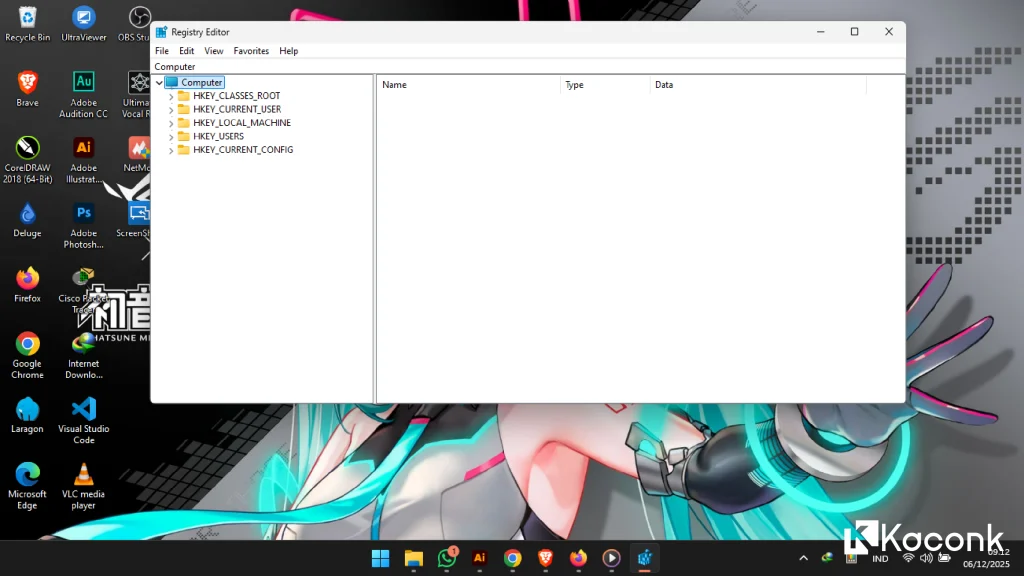Expand HKEY_USERS key
The width and height of the screenshot is (1024, 576).
click(171, 137)
